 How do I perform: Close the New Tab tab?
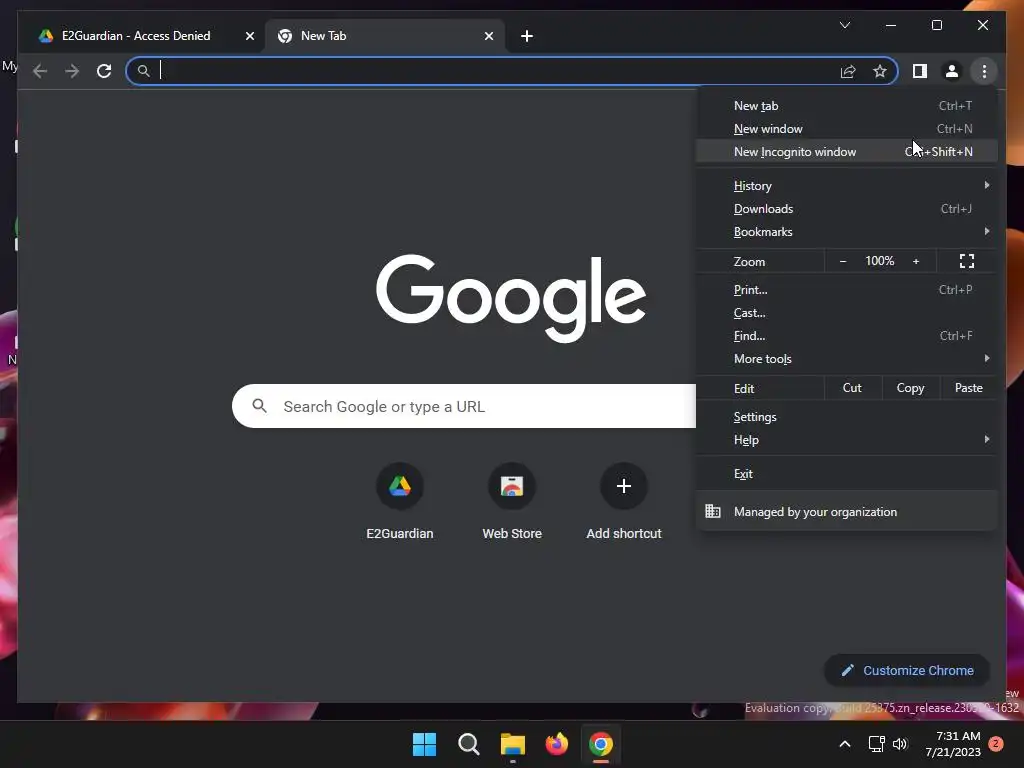click(488, 36)
